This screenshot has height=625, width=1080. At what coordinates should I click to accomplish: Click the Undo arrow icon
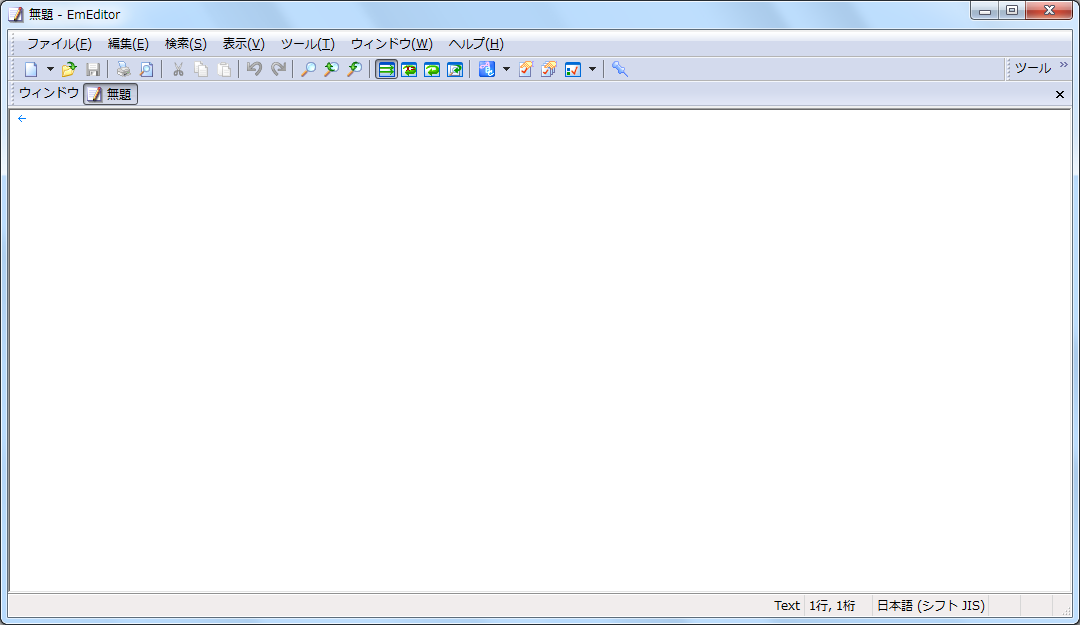[254, 69]
